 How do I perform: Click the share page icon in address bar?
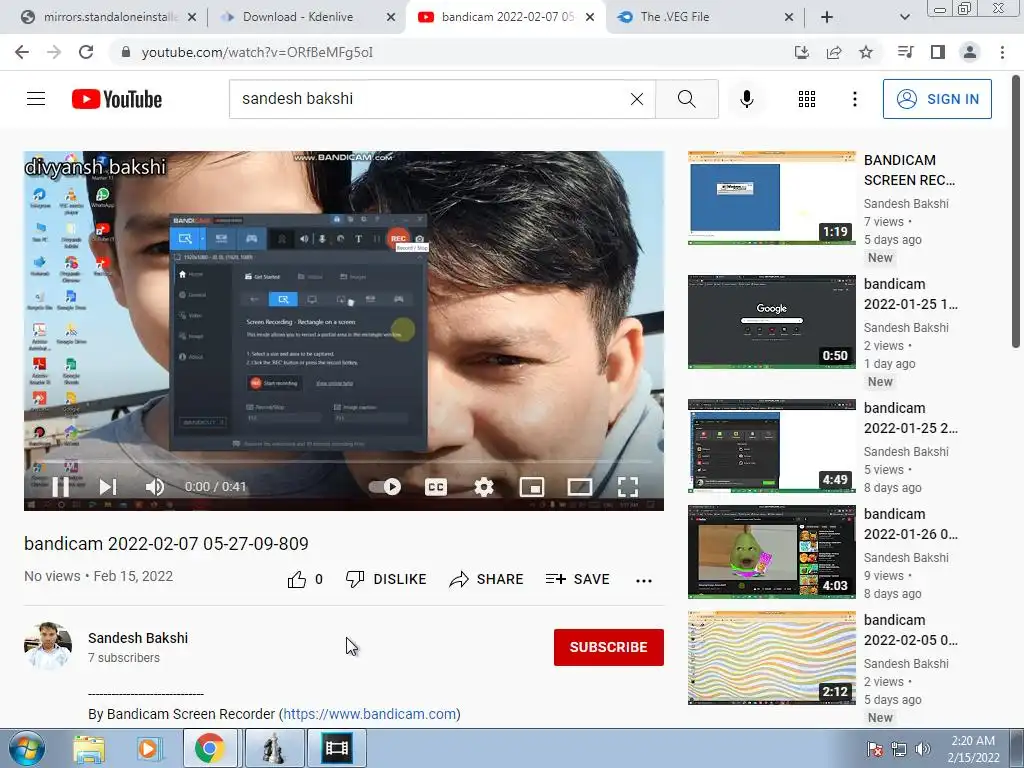(x=834, y=52)
